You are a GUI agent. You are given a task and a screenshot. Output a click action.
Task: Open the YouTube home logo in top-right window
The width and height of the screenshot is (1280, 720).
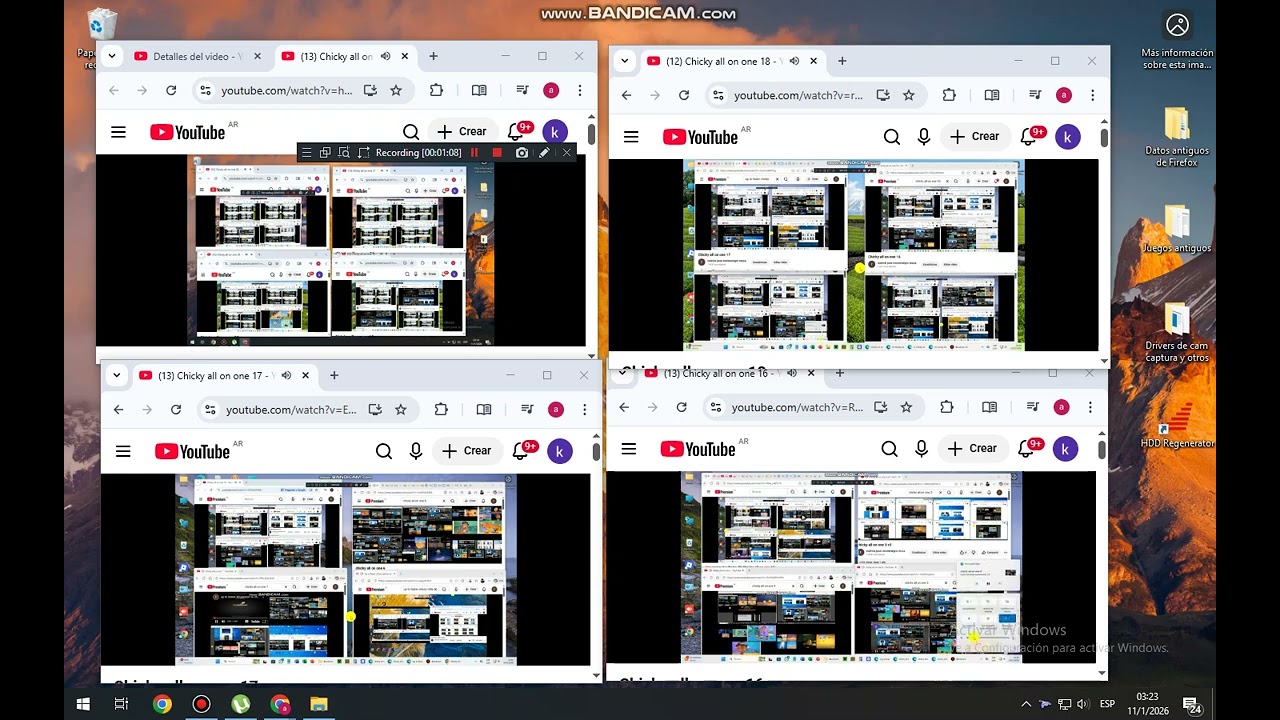(x=700, y=137)
